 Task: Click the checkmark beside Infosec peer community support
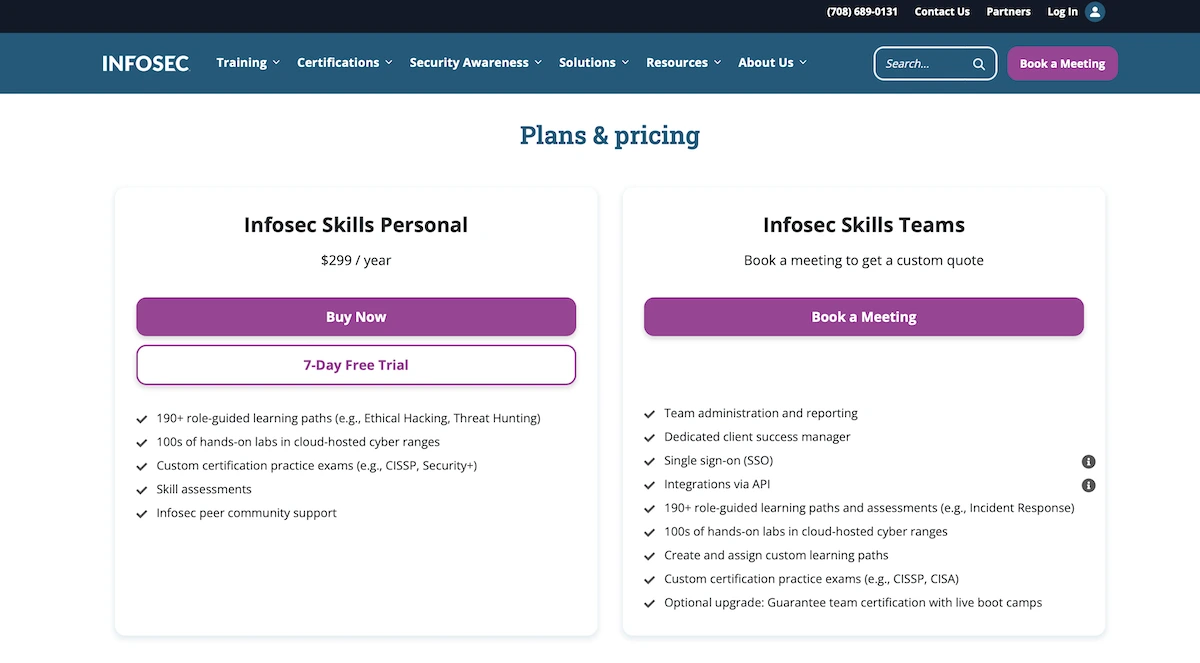pyautogui.click(x=141, y=513)
